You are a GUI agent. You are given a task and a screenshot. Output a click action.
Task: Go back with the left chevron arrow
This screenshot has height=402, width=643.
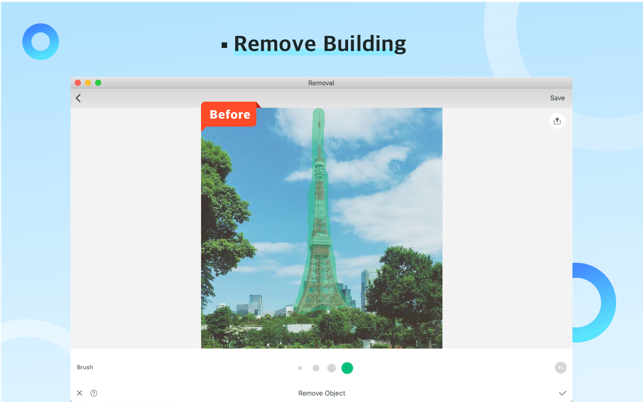tap(78, 98)
